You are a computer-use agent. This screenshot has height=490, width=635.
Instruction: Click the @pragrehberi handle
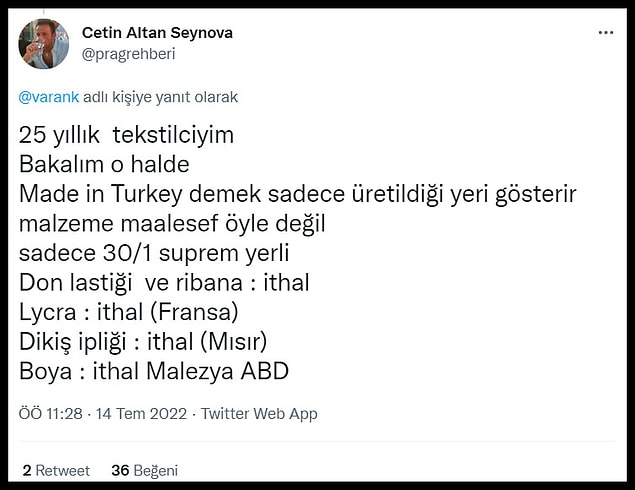click(x=128, y=54)
